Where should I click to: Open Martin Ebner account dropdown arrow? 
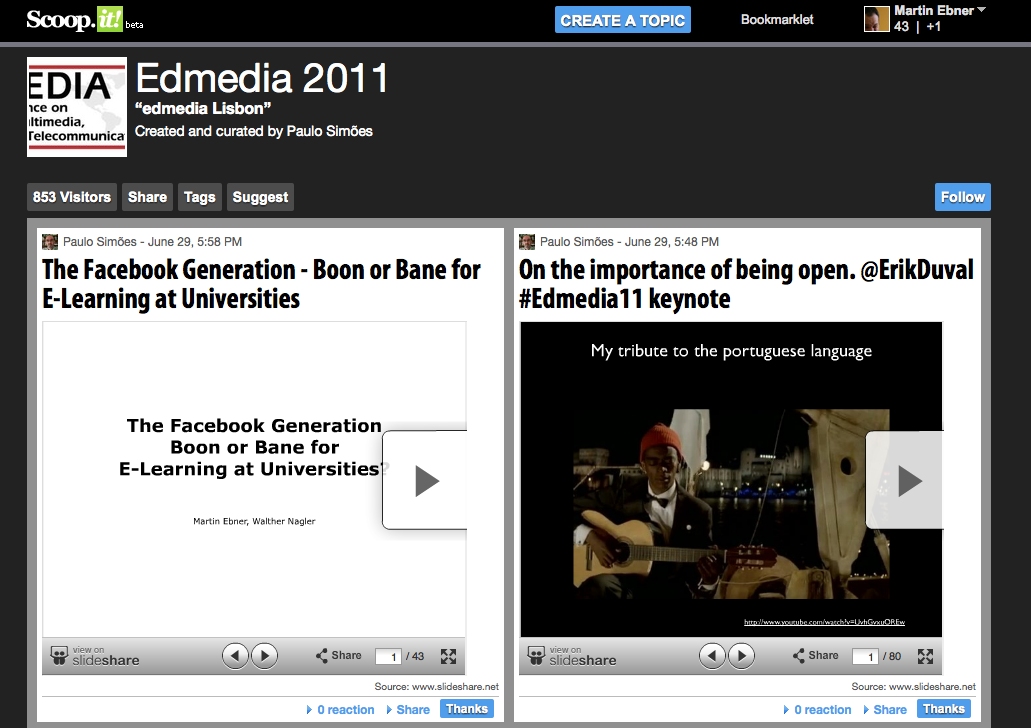[x=981, y=10]
